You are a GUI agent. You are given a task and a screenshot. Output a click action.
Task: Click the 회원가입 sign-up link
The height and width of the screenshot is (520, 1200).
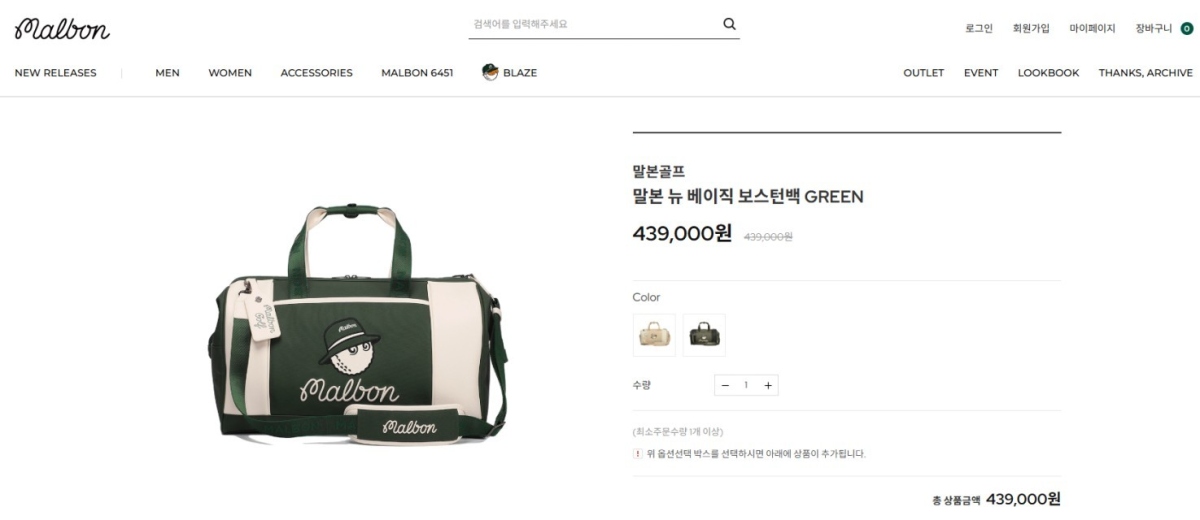click(1031, 28)
